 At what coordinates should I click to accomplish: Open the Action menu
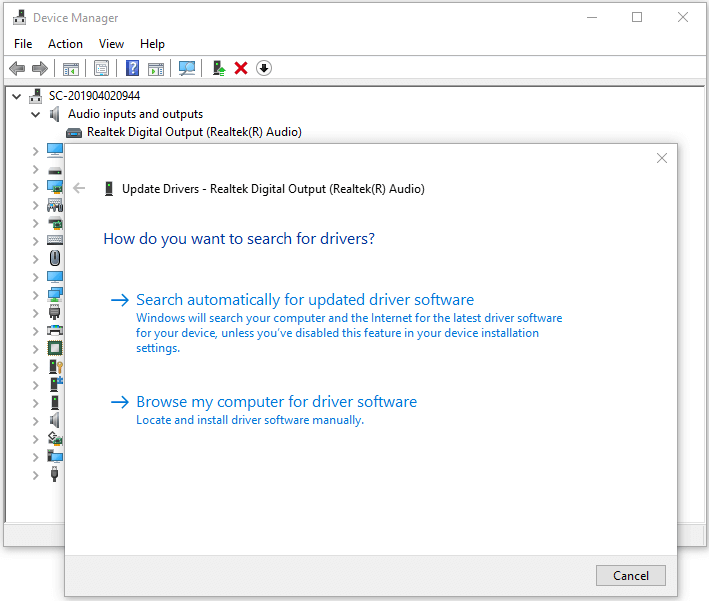tap(65, 44)
